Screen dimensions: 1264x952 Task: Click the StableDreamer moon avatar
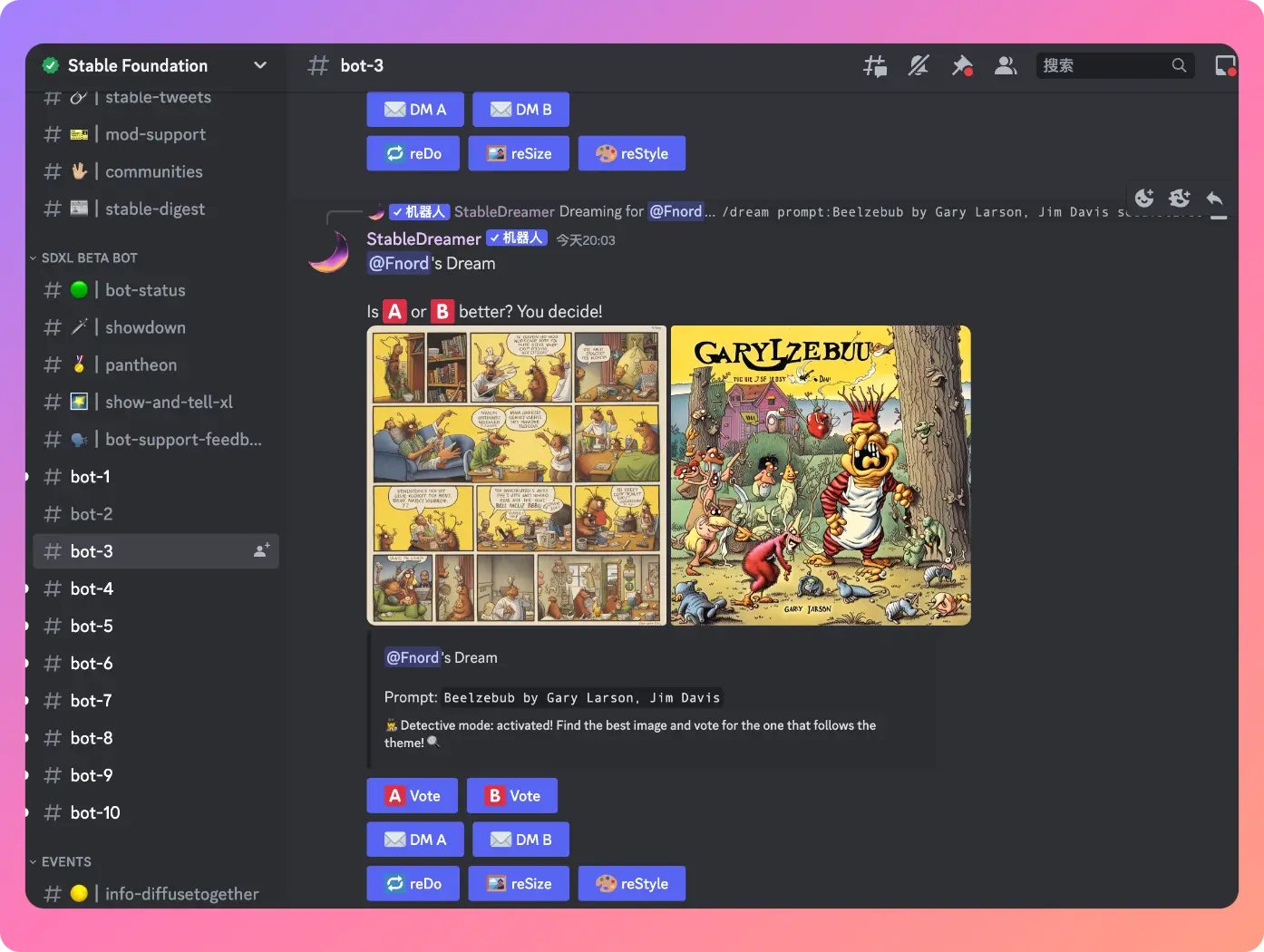tap(328, 251)
